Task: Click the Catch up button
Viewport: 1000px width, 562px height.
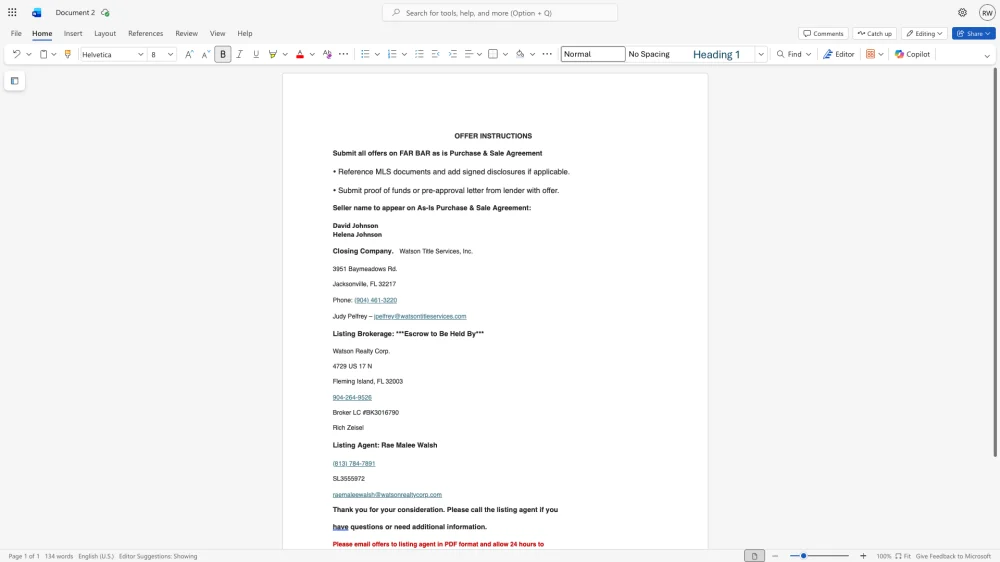Action: 875,33
